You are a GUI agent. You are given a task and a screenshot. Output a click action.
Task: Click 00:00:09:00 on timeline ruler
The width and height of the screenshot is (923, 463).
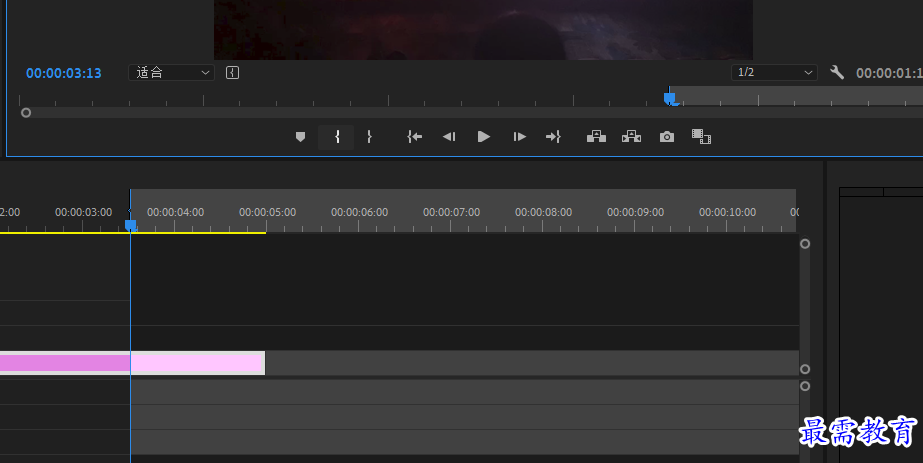point(635,212)
